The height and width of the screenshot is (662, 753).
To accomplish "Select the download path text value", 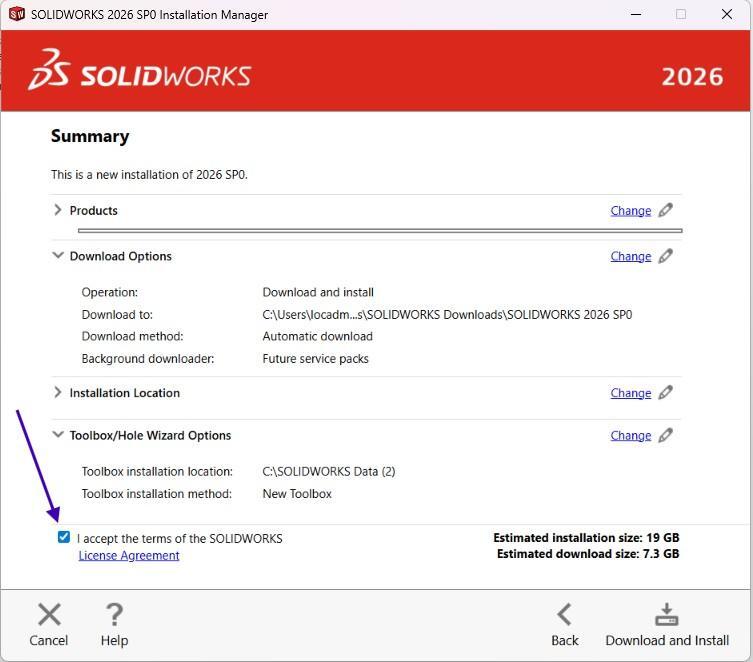I will [447, 314].
